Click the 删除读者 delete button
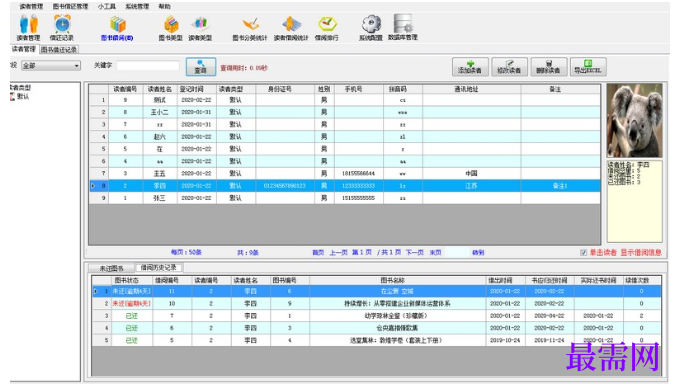 [549, 67]
